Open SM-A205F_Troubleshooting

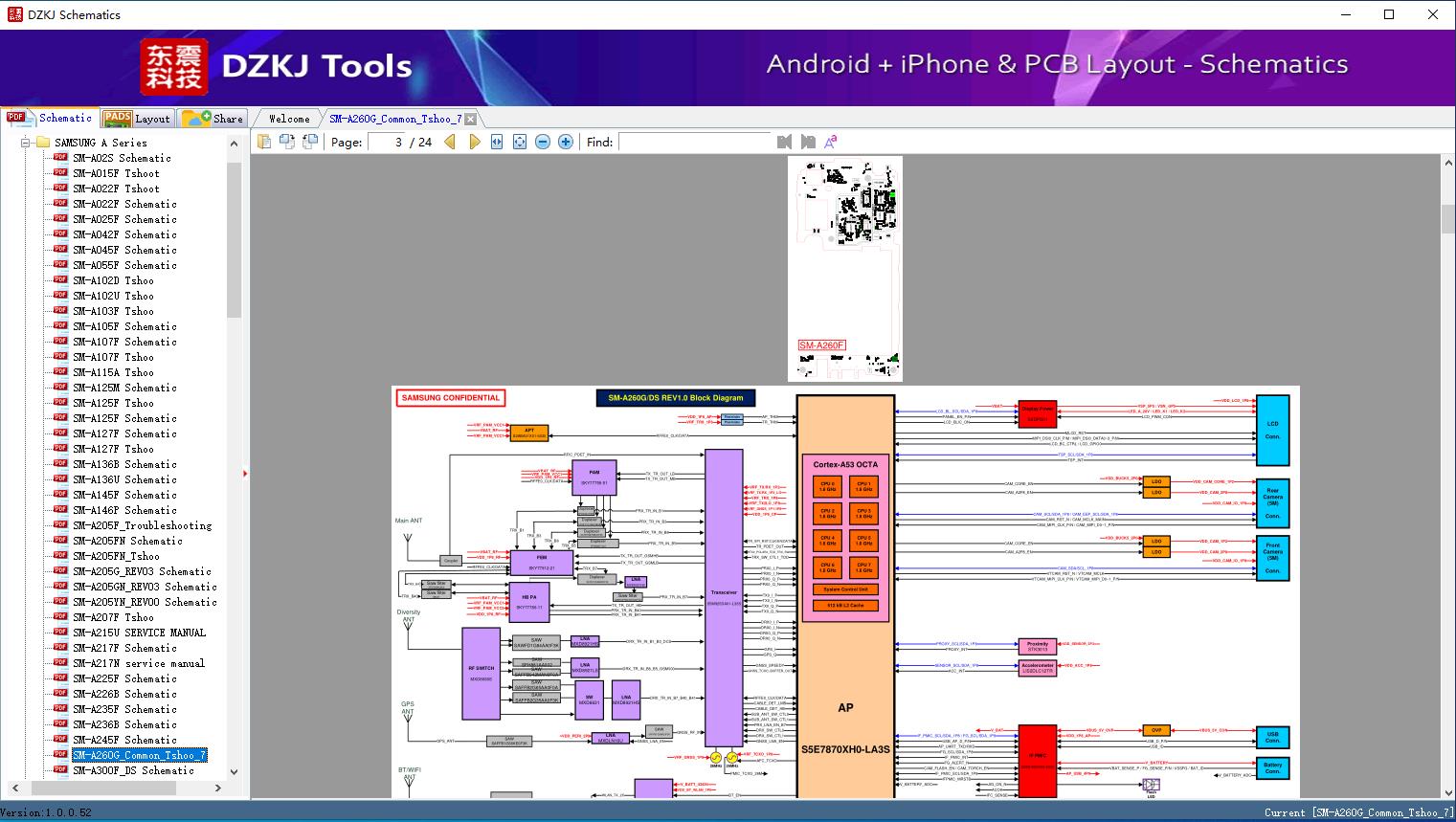142,525
